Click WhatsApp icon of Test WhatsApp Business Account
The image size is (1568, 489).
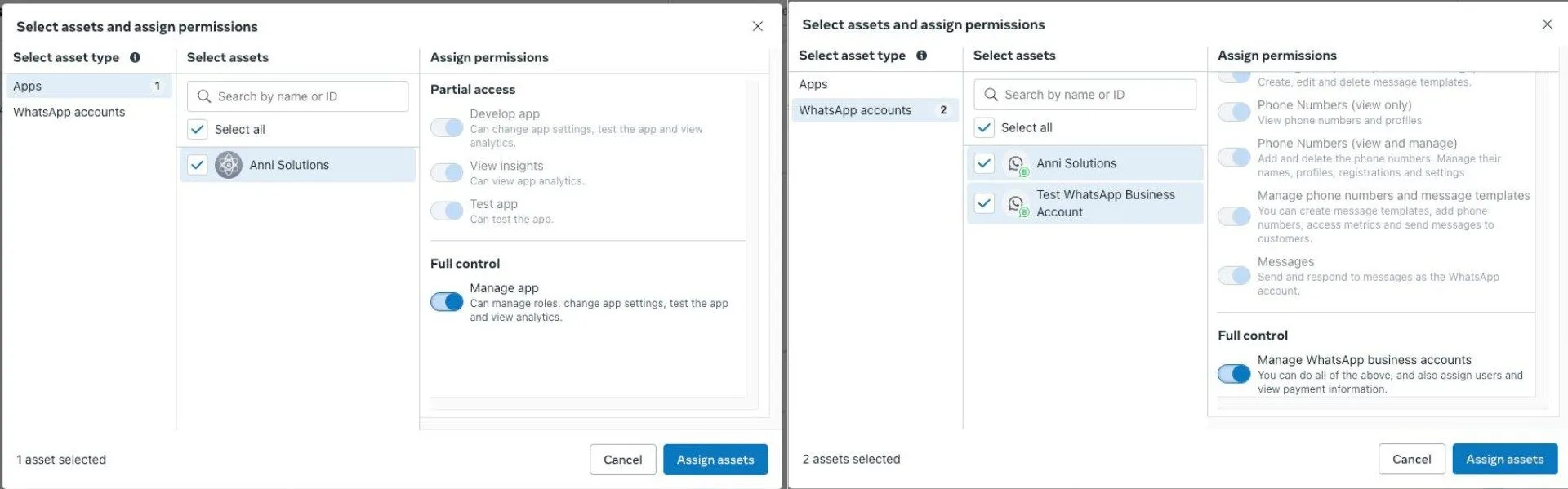tap(1017, 204)
